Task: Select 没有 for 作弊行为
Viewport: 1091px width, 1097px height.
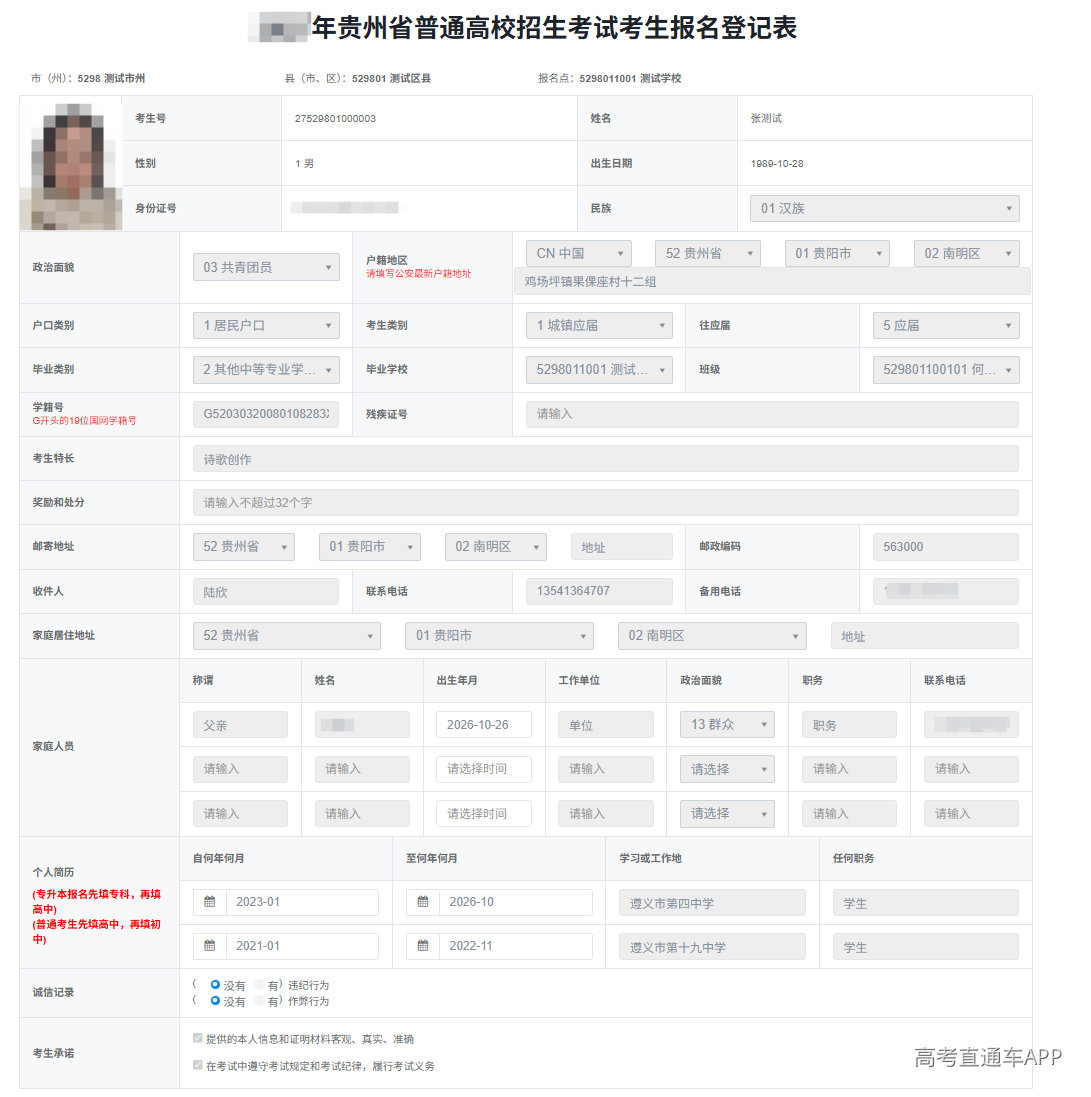Action: pyautogui.click(x=216, y=1001)
